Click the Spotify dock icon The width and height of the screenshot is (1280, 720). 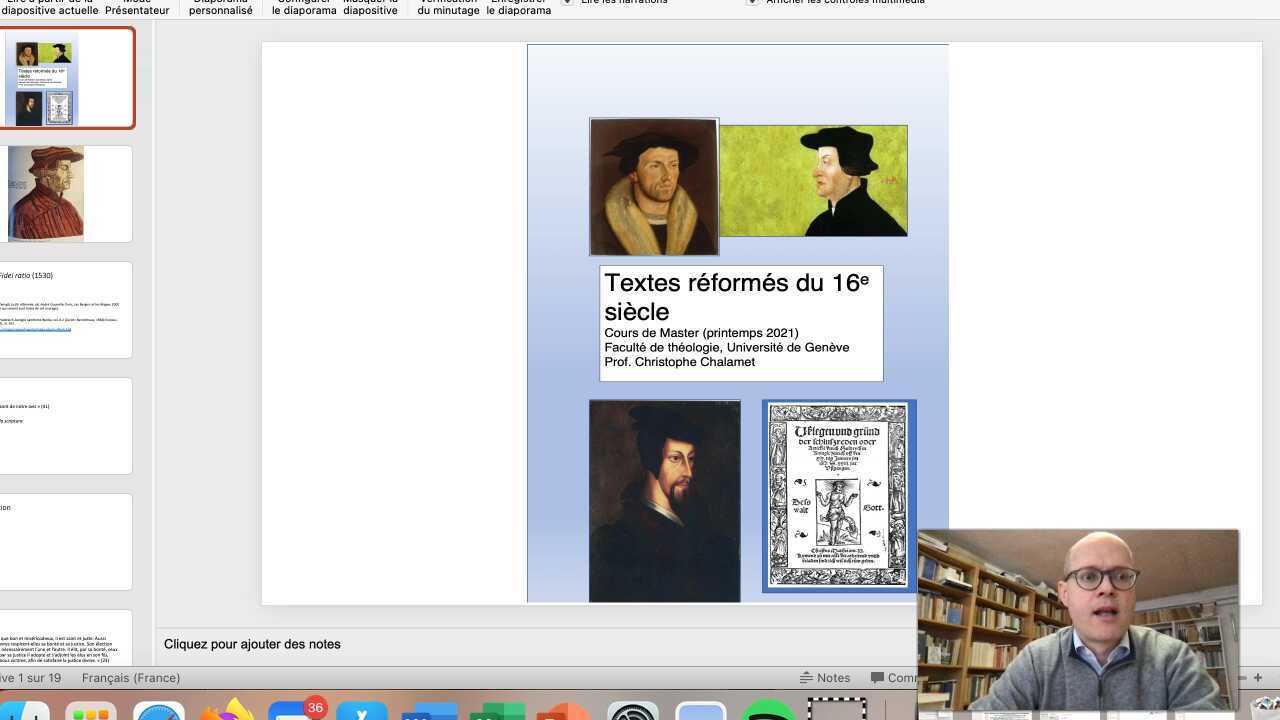click(766, 712)
